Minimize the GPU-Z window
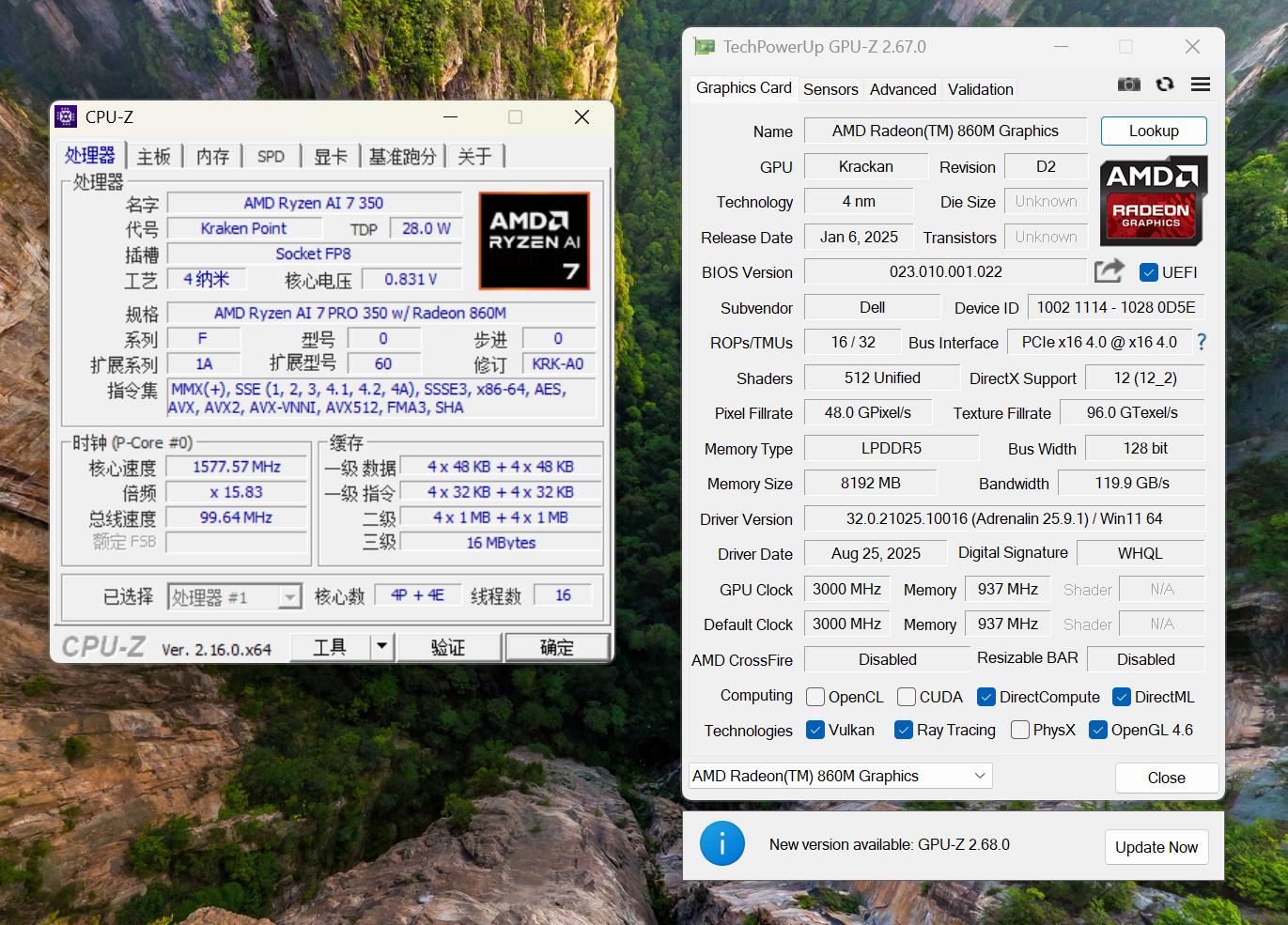1288x925 pixels. [1062, 46]
